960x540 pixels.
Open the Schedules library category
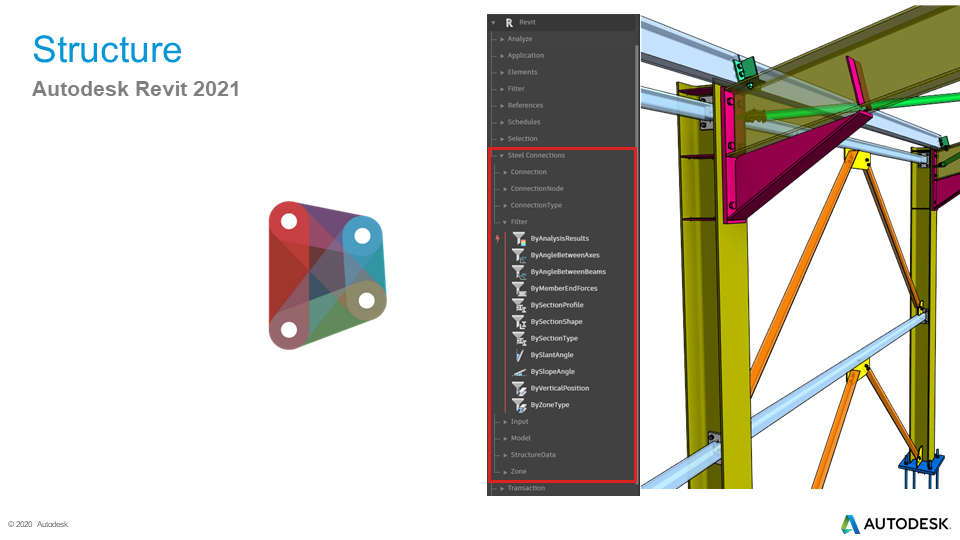tap(524, 122)
